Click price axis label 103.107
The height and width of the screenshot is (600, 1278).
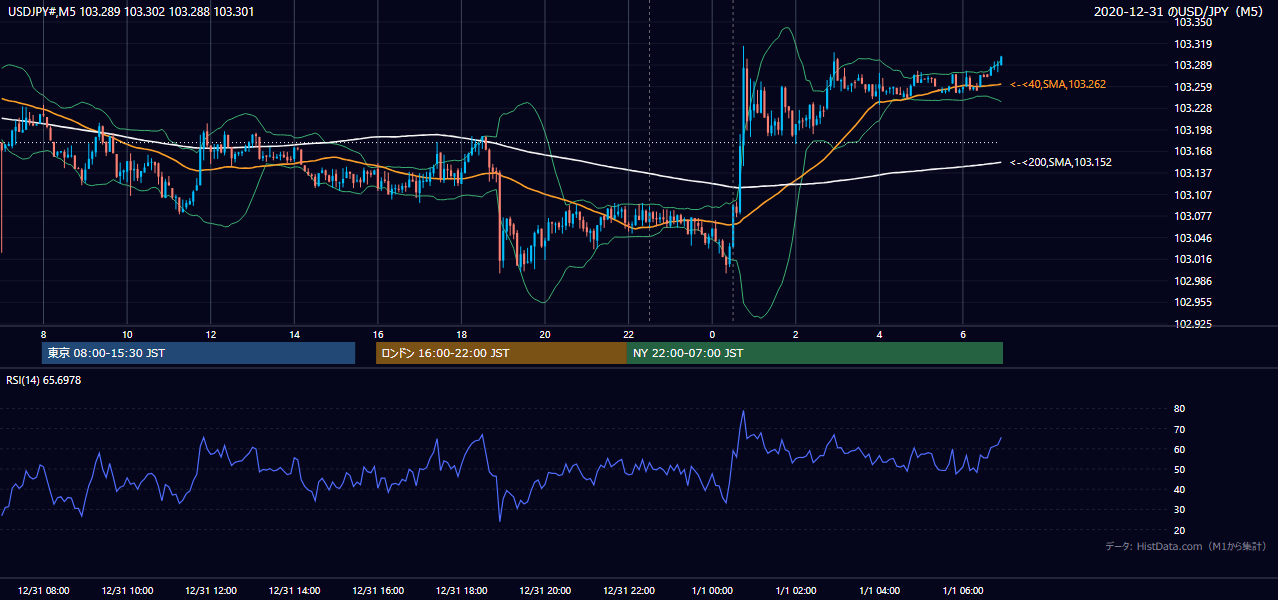1193,195
